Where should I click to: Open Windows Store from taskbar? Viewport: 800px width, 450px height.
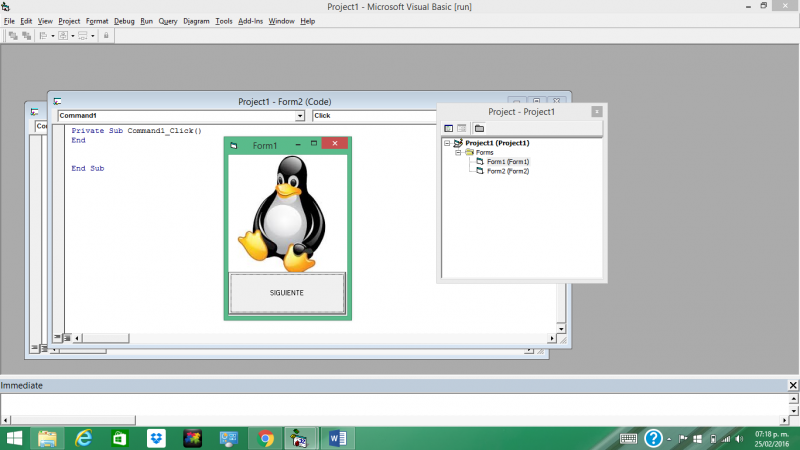tap(119, 439)
